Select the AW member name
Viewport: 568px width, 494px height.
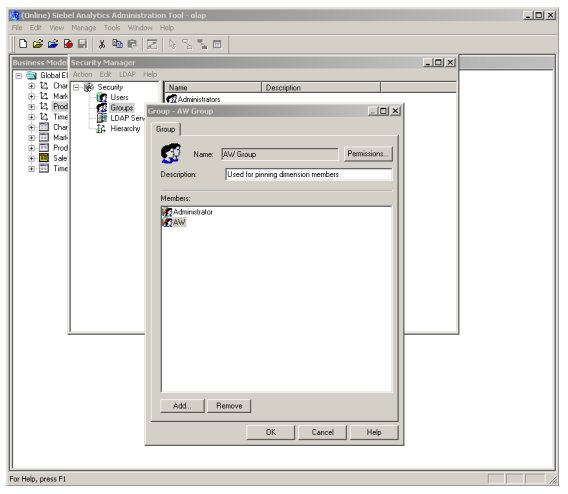pos(179,222)
